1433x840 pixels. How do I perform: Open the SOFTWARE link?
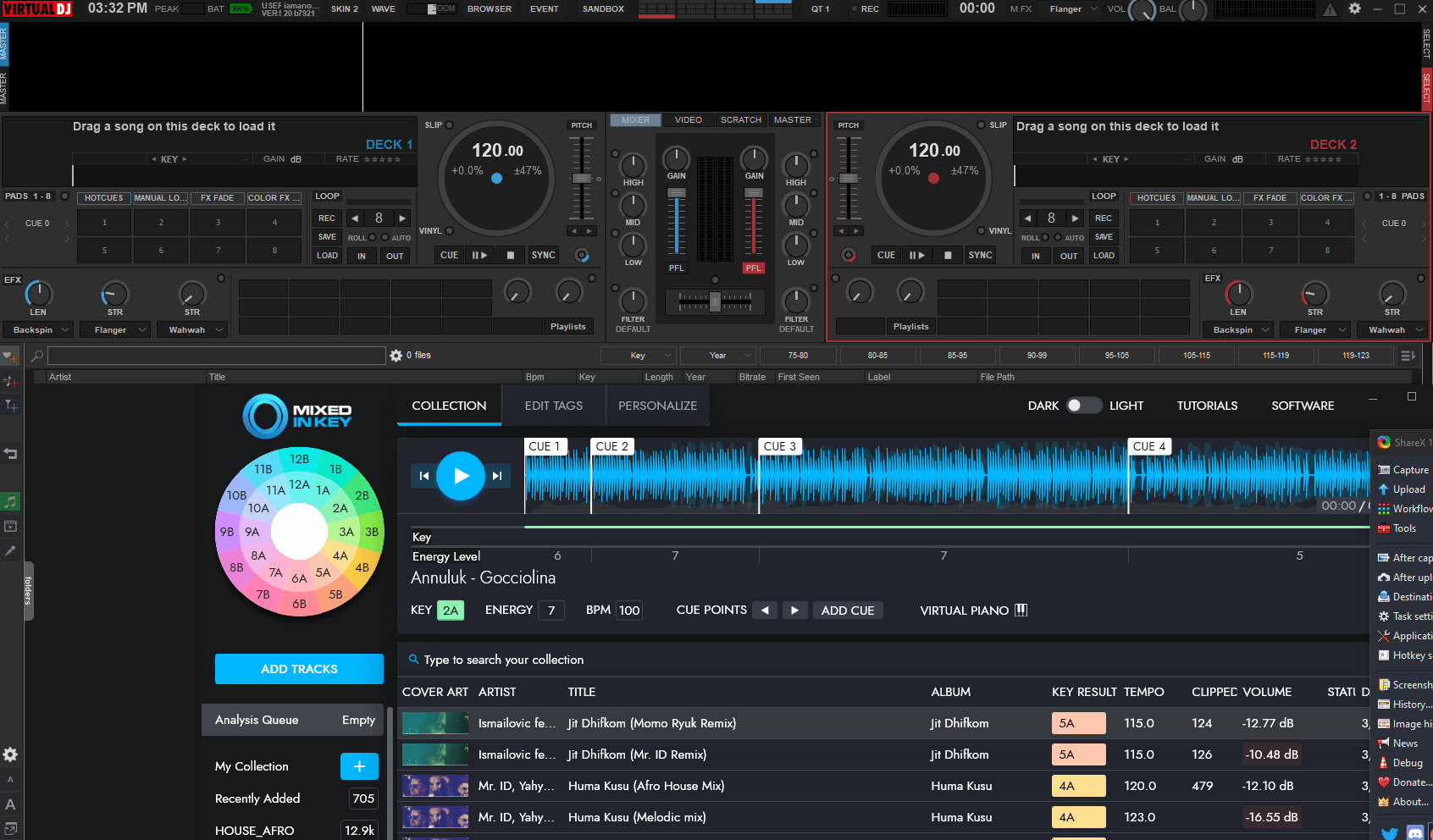tap(1303, 406)
